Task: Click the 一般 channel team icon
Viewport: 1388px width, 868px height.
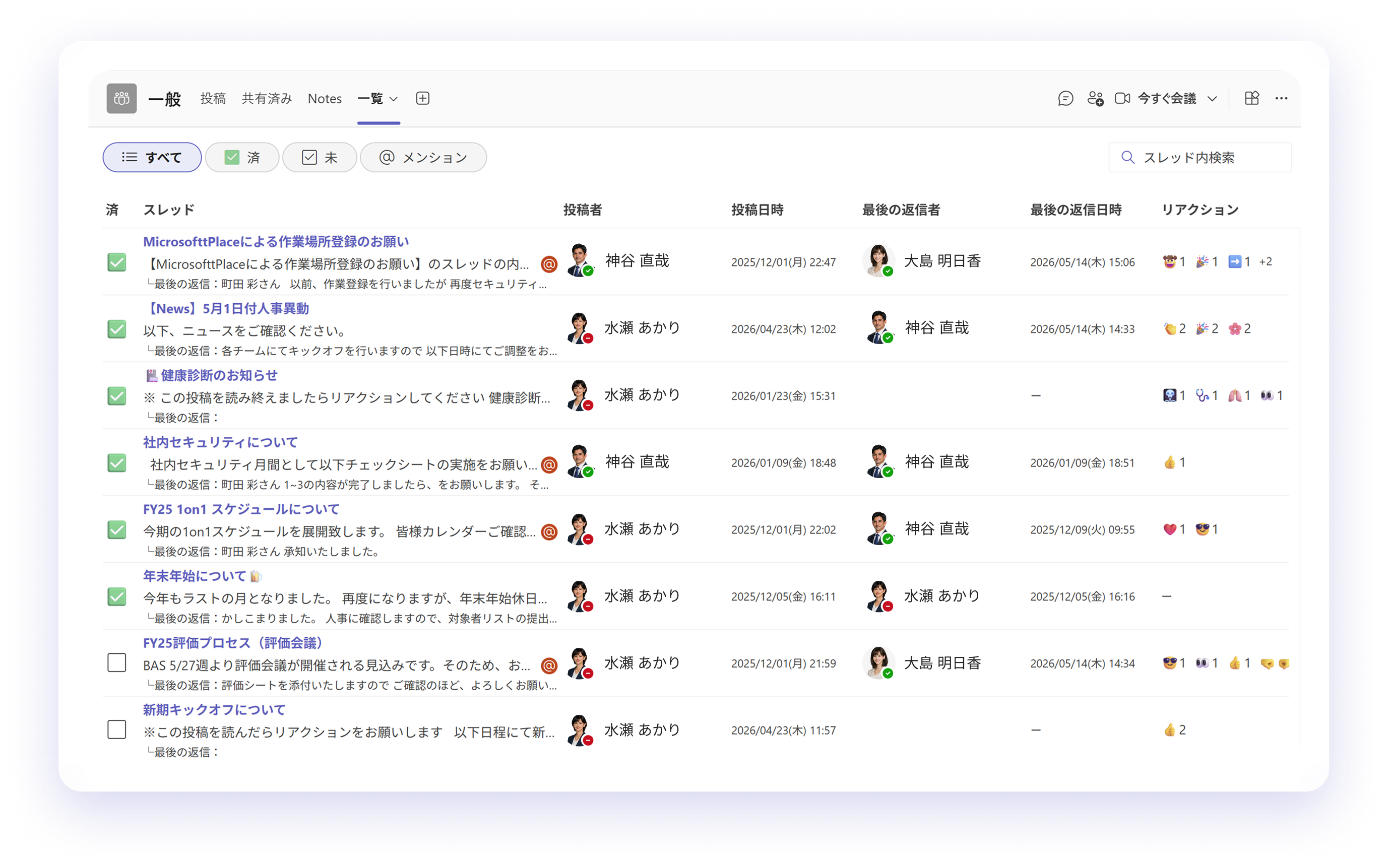Action: coord(121,98)
